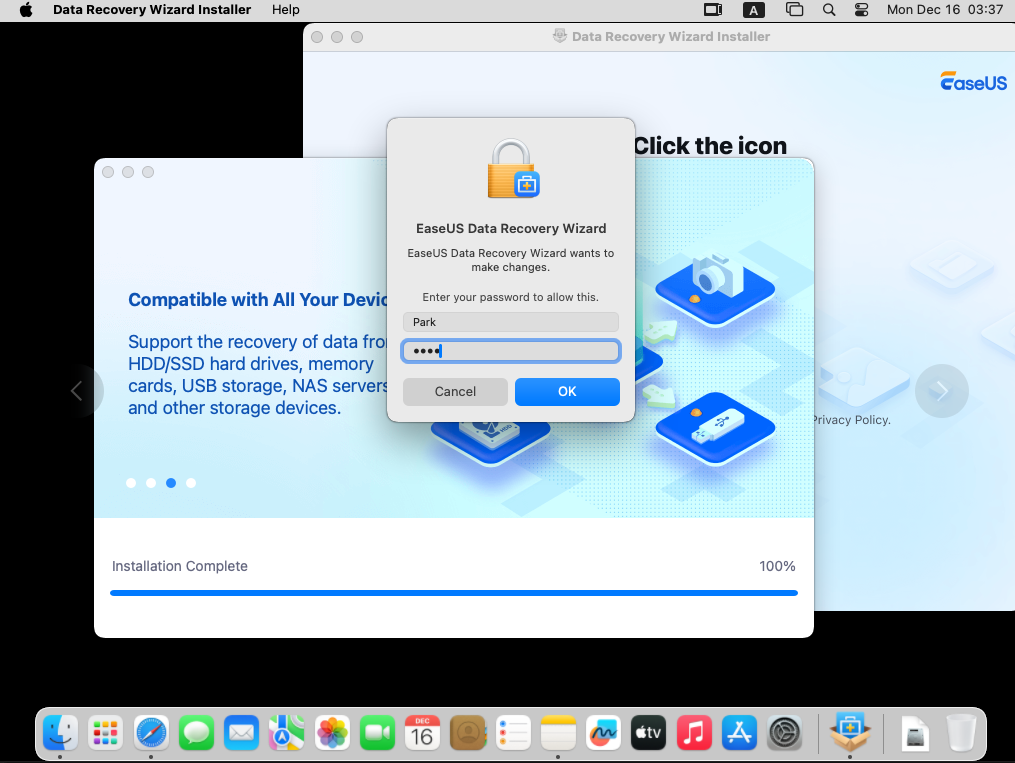
Task: Show date and time Mon Dec 16
Action: [944, 10]
